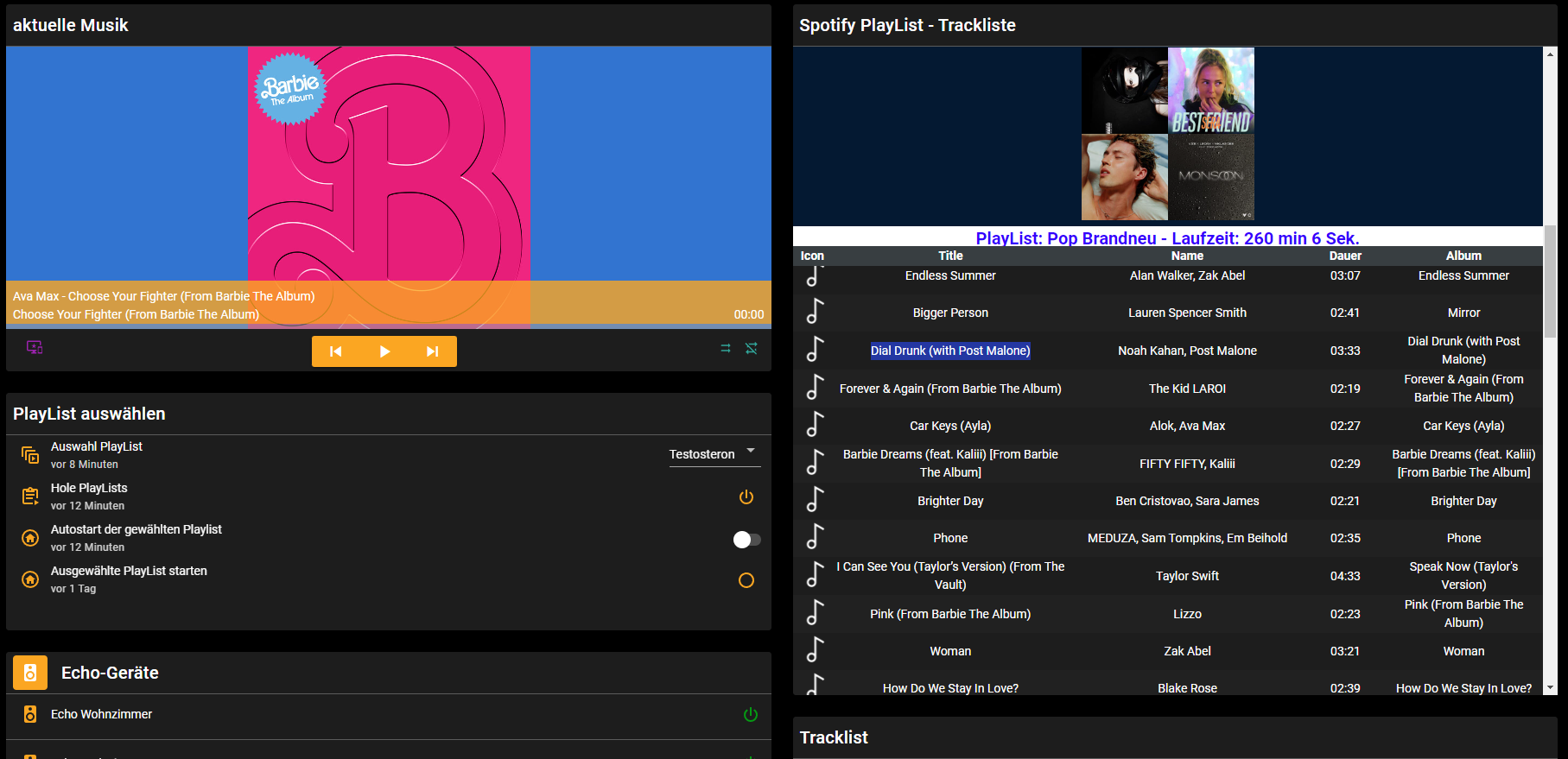Click artist MEDUZA, Sam Tompkins, Em Beihold
This screenshot has width=1568, height=759.
pos(1187,538)
